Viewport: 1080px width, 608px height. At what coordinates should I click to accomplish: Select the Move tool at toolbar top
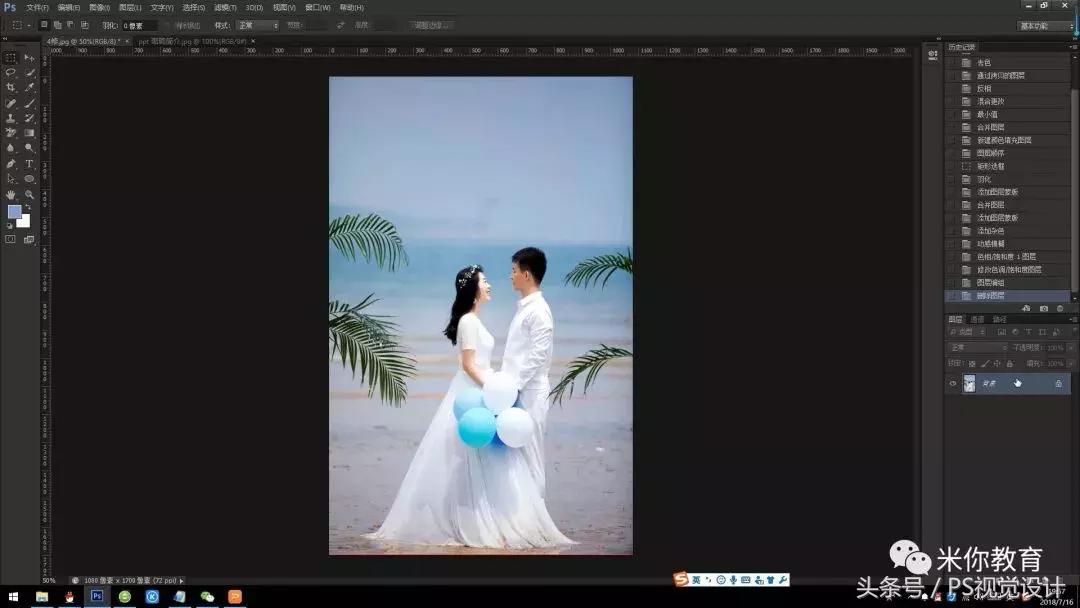coord(27,59)
